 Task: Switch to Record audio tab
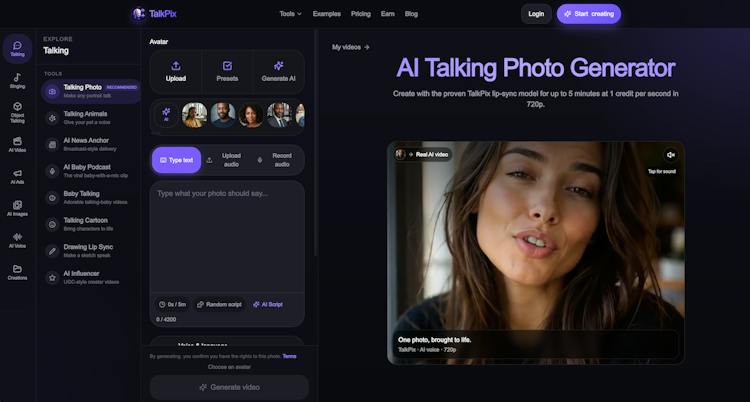pos(278,160)
